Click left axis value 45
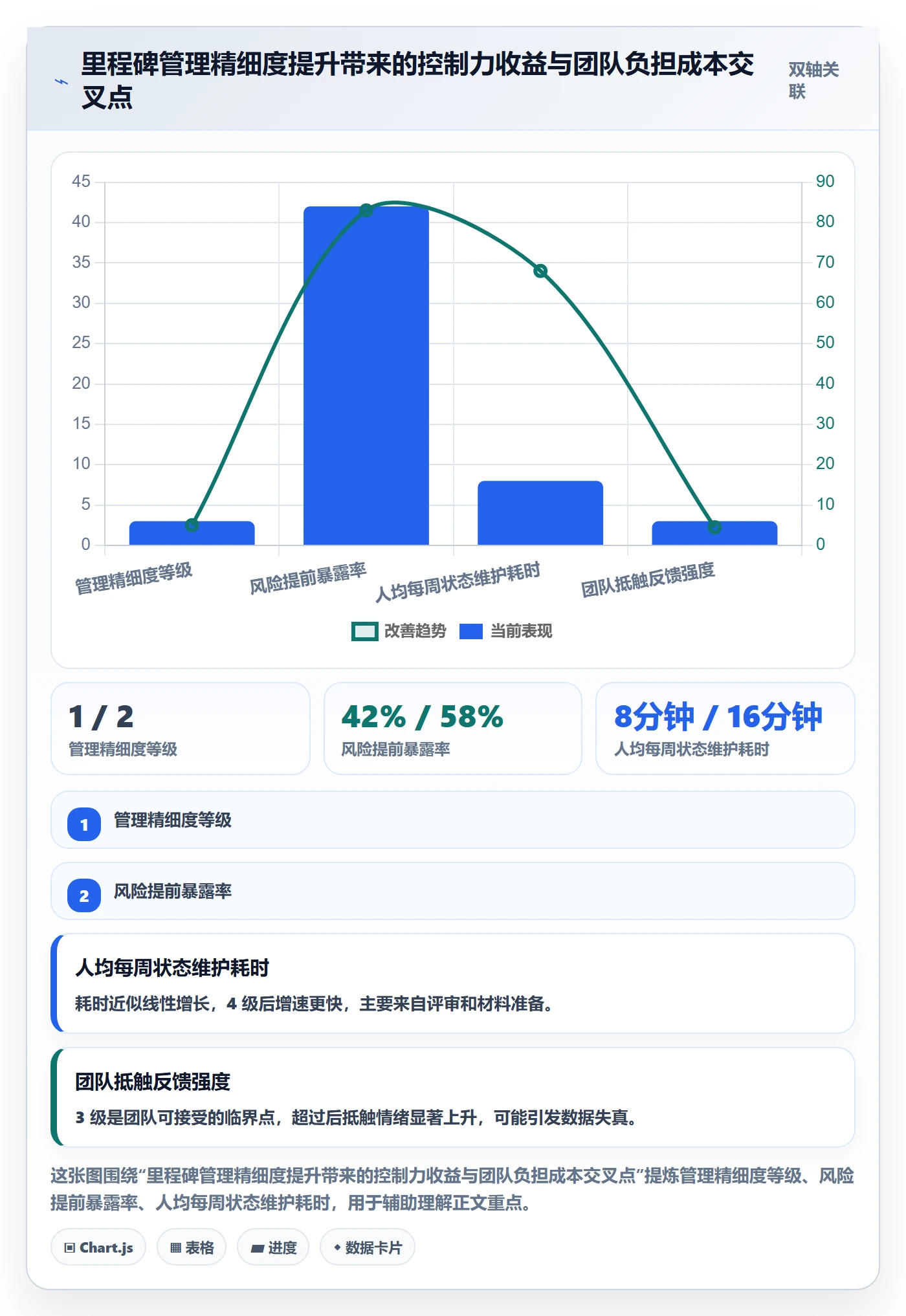 81,181
